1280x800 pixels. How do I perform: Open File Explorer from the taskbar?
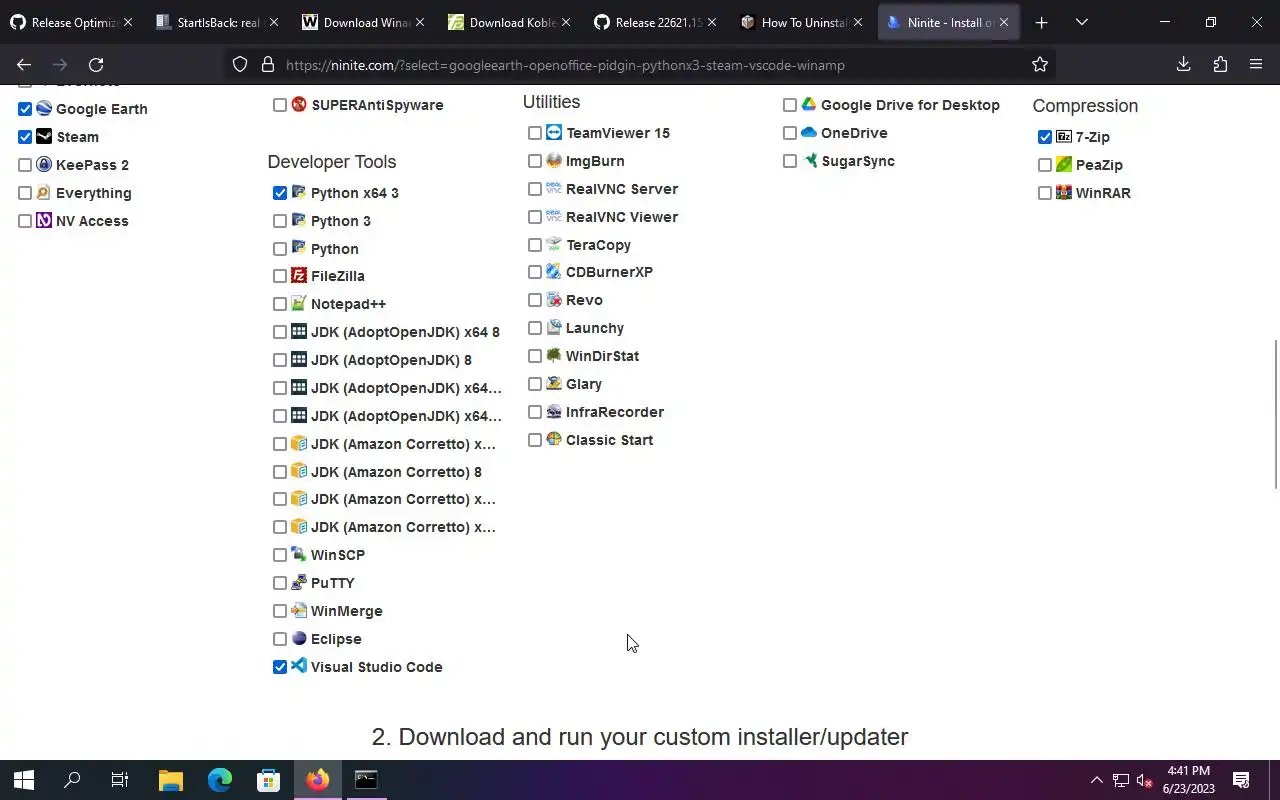click(x=171, y=780)
